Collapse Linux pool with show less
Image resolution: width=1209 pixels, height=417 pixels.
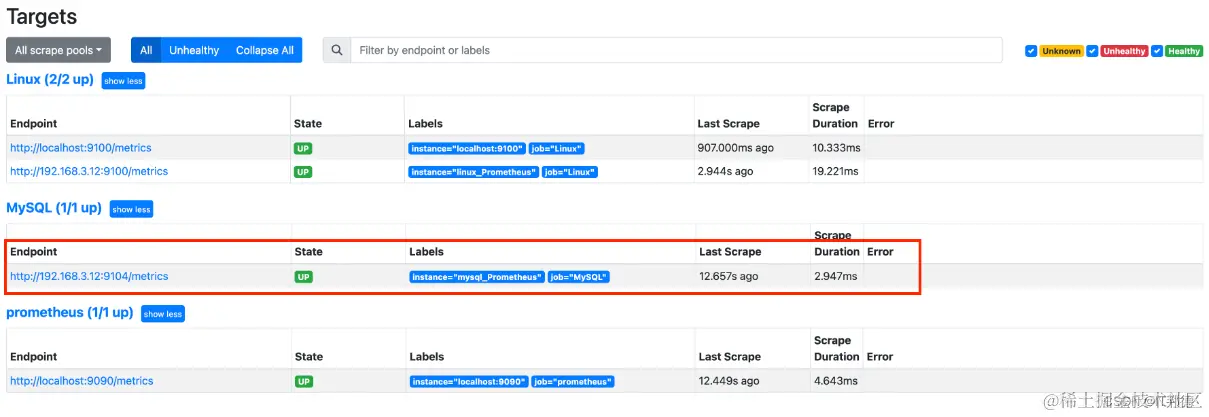pos(123,81)
